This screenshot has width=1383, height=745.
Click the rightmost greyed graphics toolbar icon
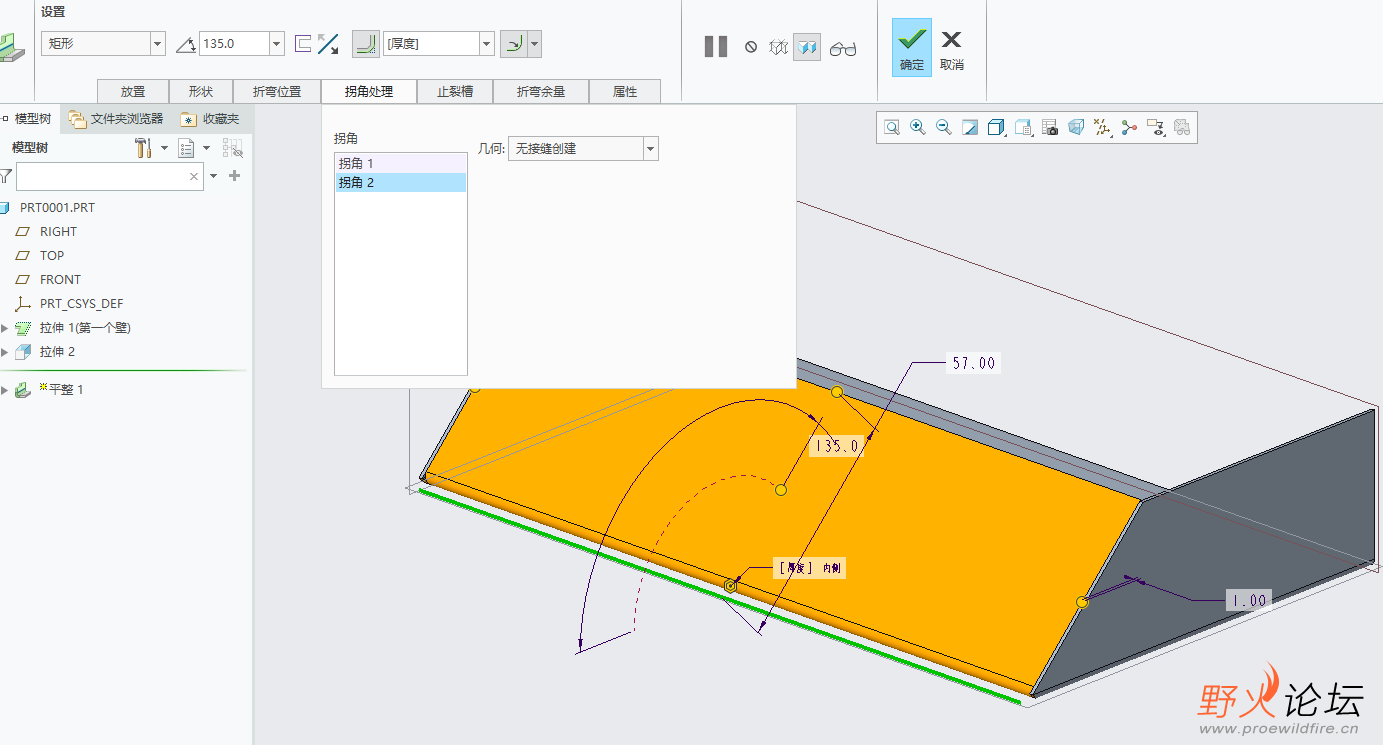1182,127
